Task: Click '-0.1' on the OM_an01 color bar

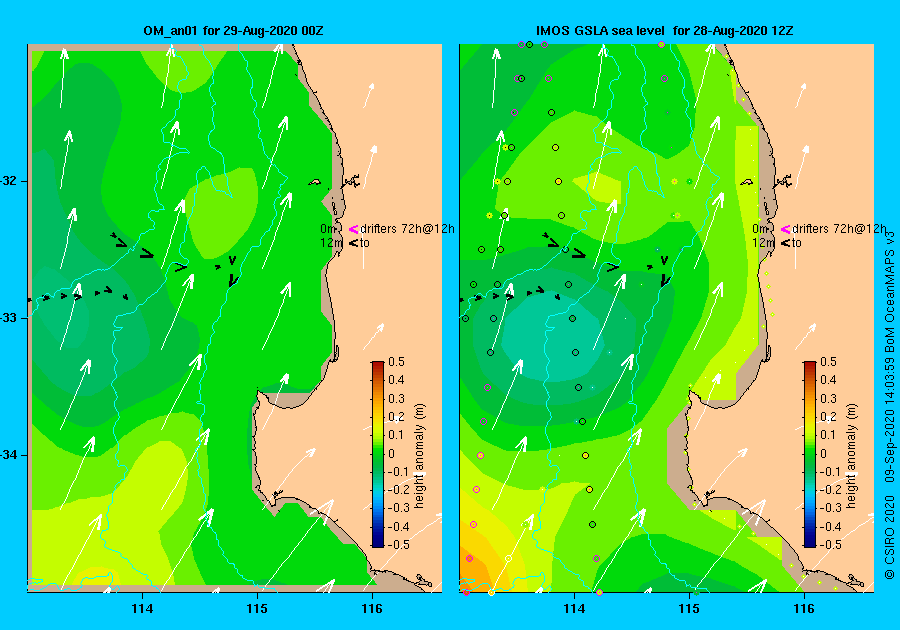Action: [x=397, y=472]
